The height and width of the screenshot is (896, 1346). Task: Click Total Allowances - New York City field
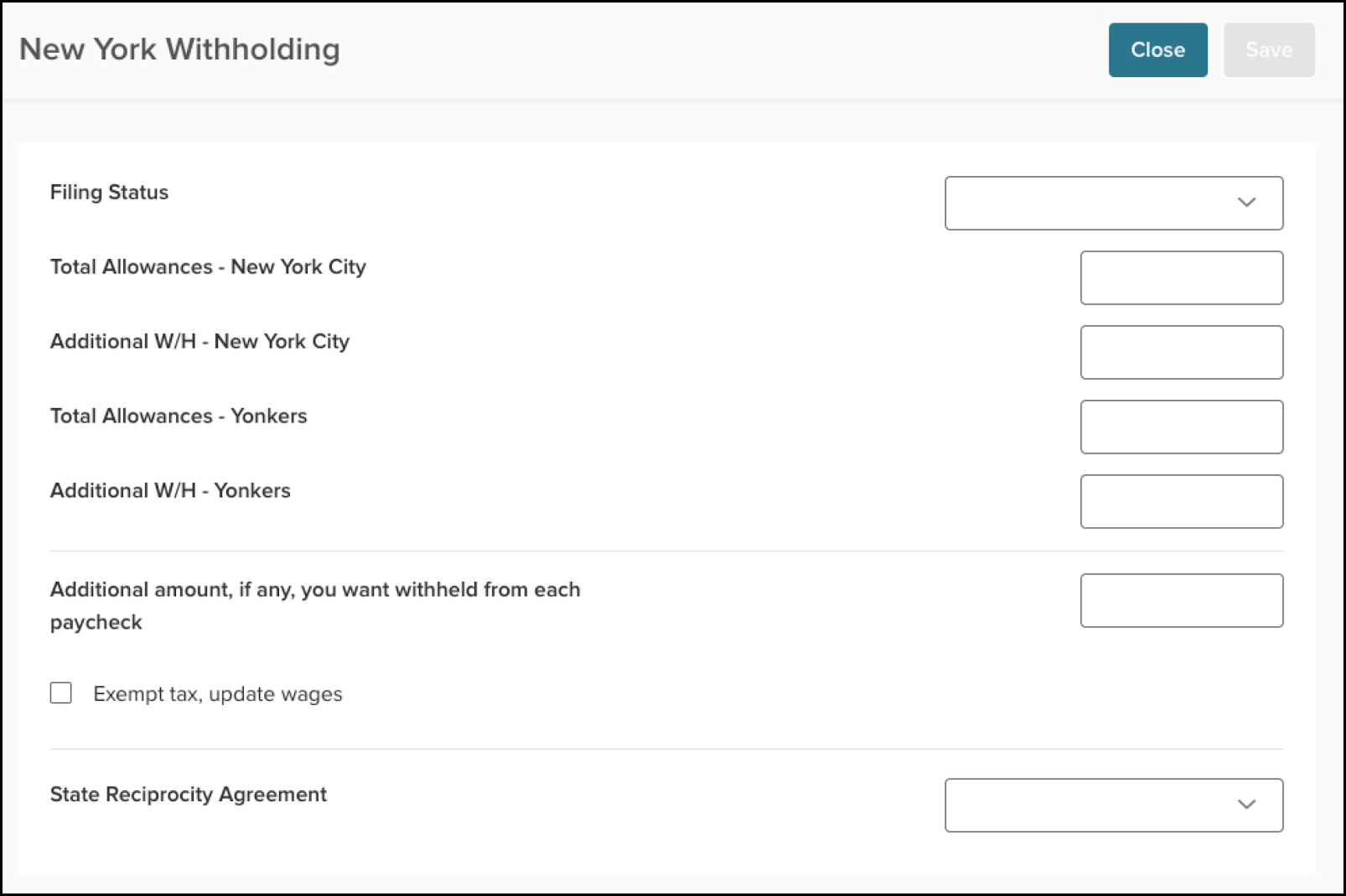coord(1182,277)
